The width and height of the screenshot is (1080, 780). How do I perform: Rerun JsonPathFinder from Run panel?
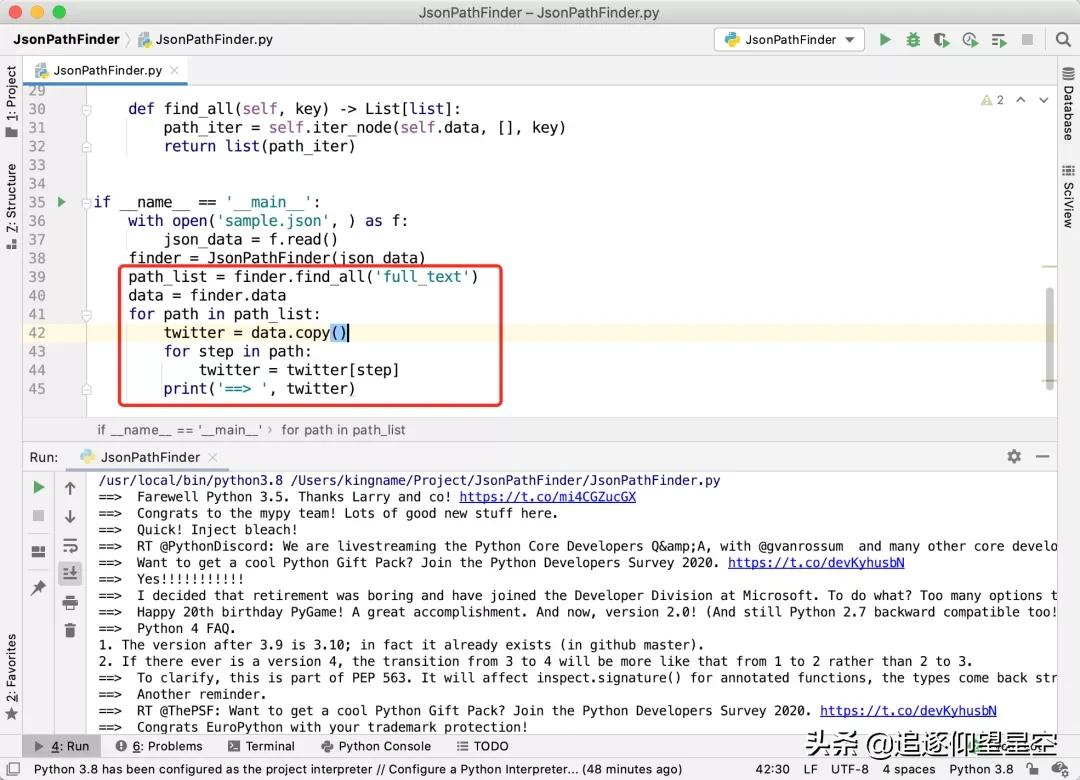pos(39,488)
